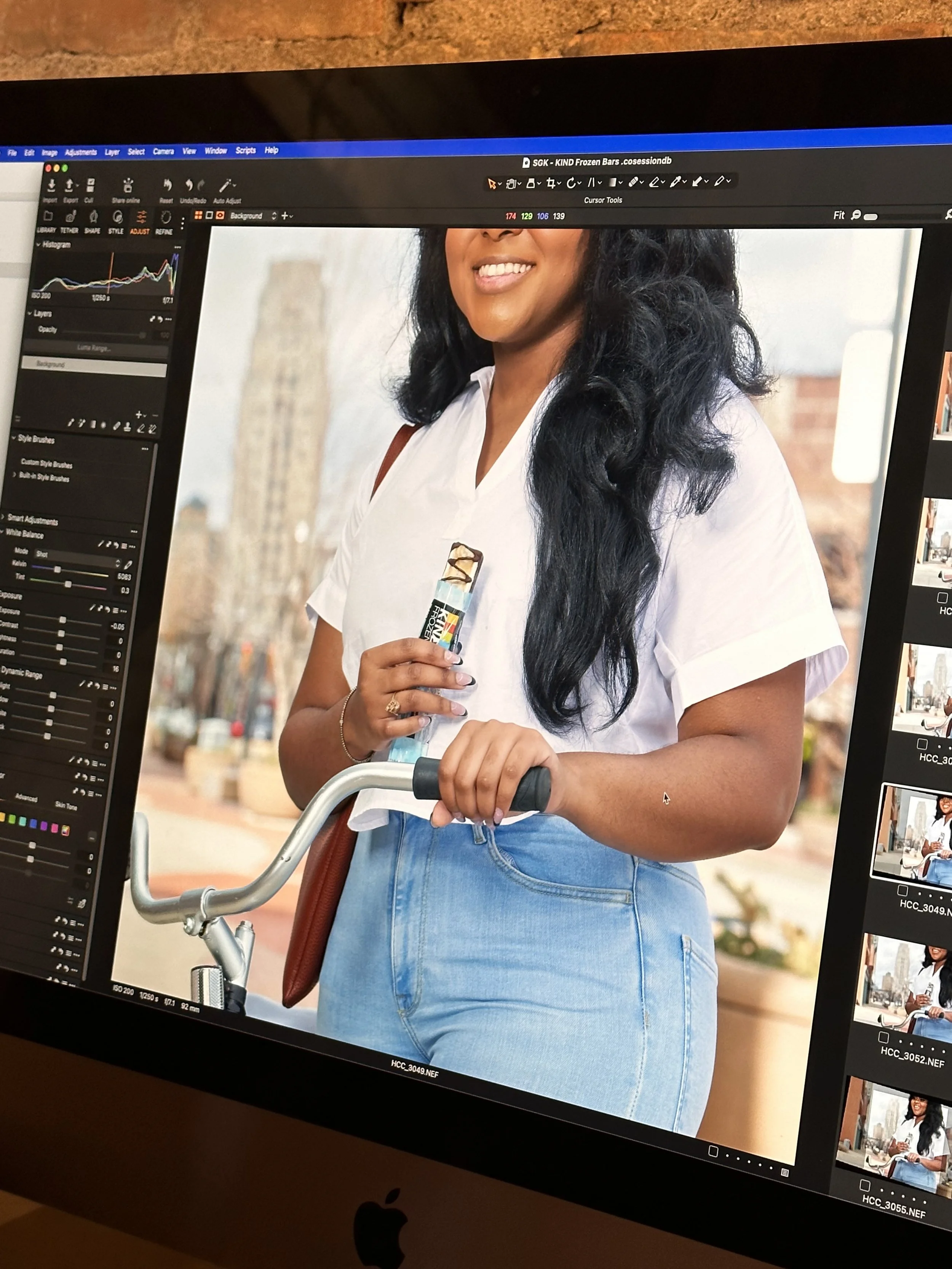Tick the checkbox under HCC_3052.NEF thumbnail
Viewport: 952px width, 1269px height.
(884, 1037)
